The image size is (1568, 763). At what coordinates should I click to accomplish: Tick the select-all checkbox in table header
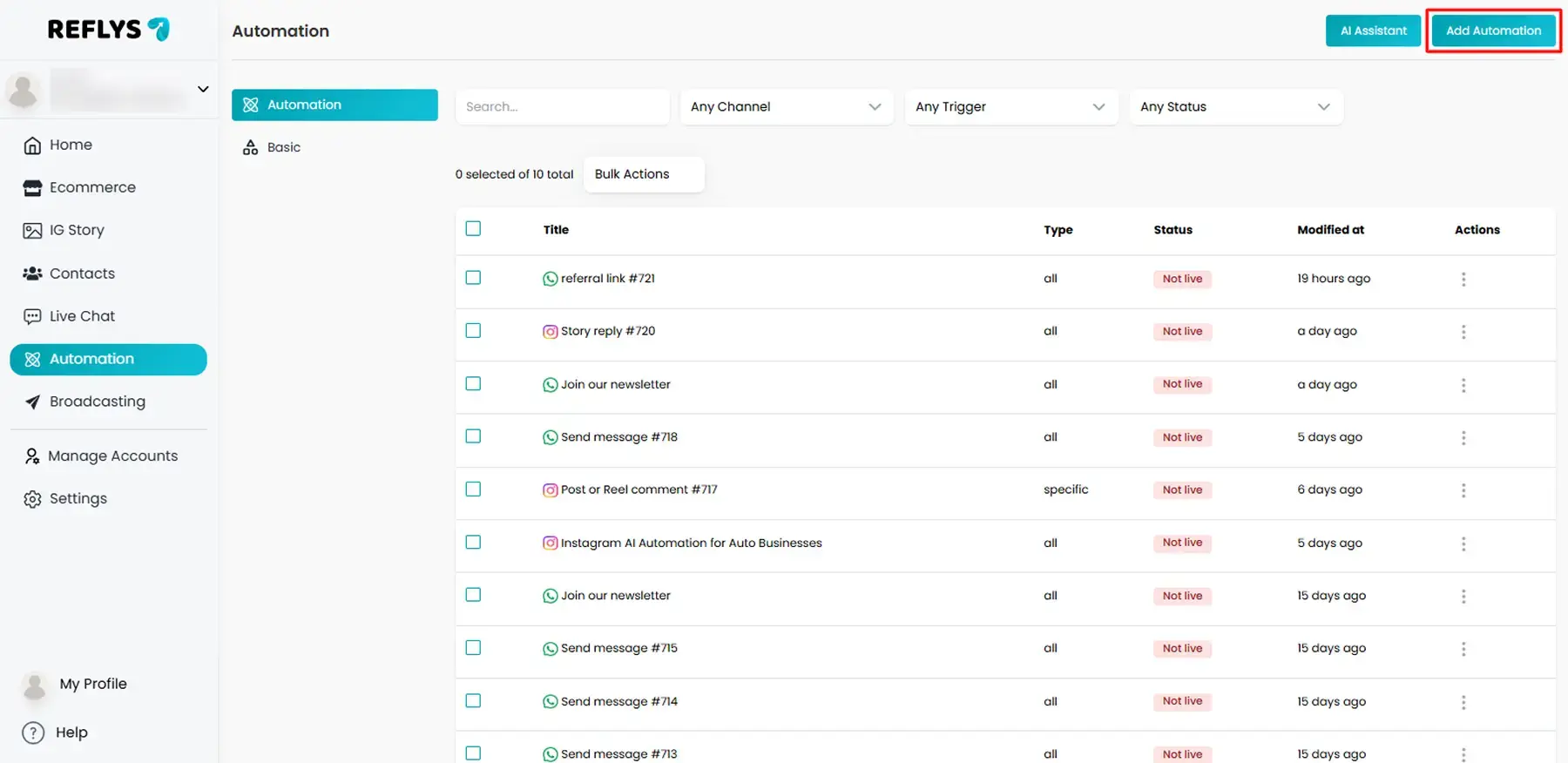(473, 229)
